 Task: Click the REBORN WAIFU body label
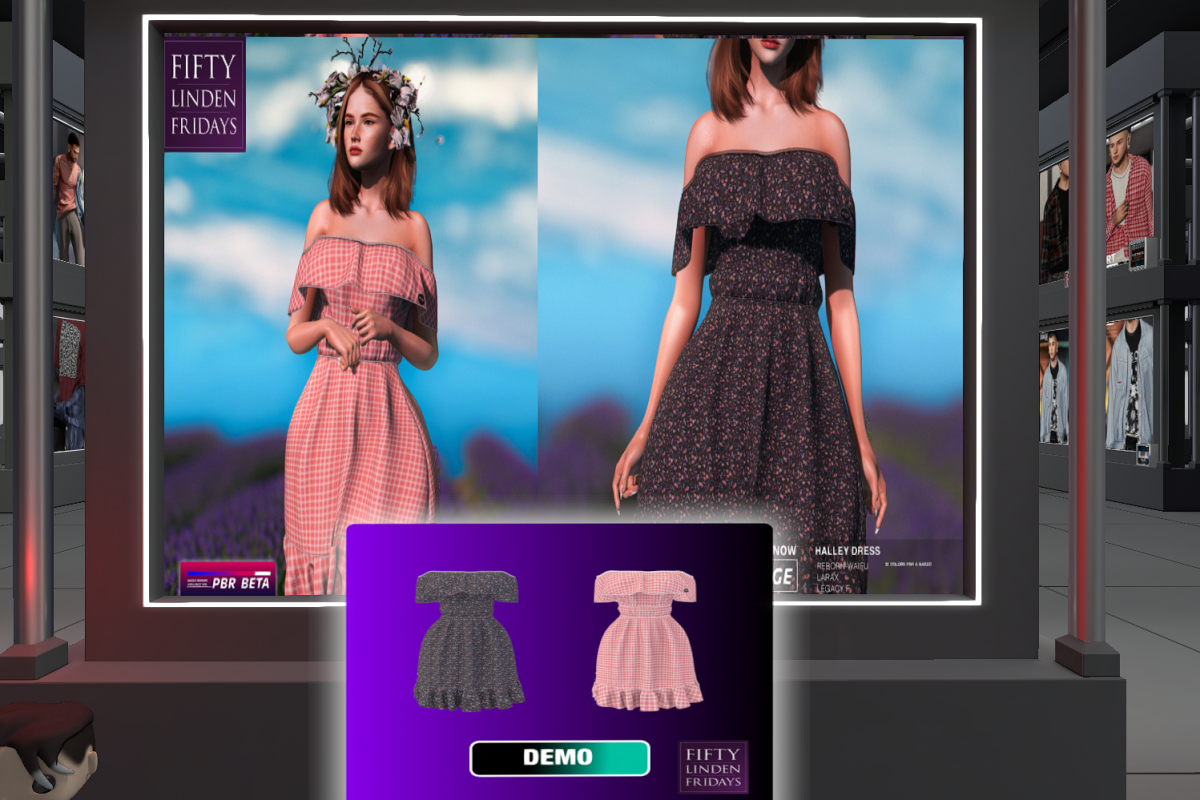pos(842,566)
